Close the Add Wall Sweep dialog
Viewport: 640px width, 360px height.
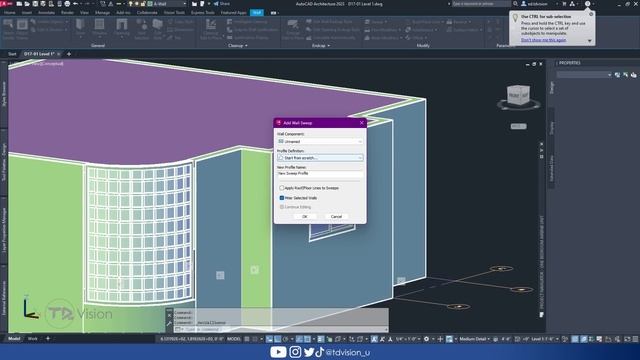point(361,122)
